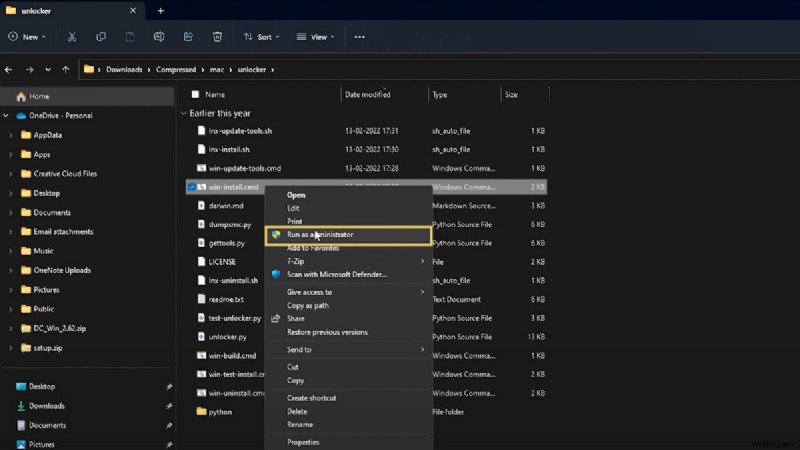
Task: Click the folder icon in address bar
Action: [89, 69]
